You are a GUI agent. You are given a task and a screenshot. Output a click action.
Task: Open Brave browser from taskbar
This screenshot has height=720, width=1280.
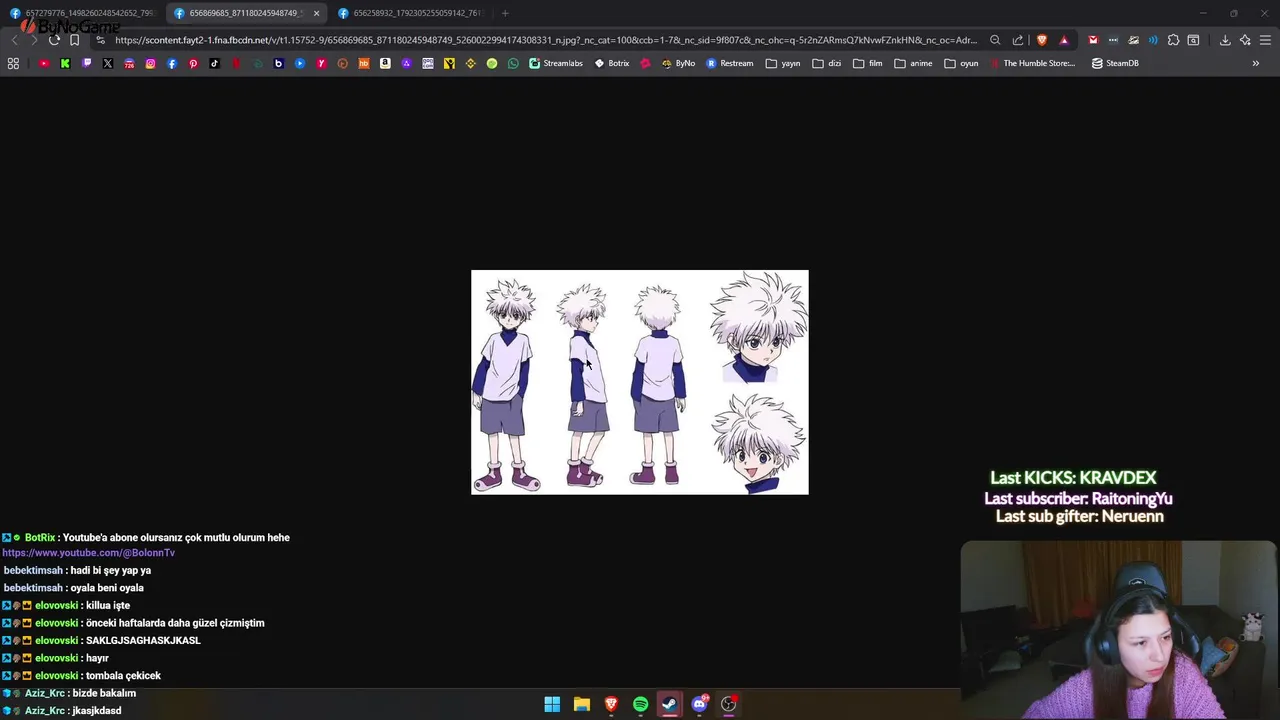click(x=611, y=704)
